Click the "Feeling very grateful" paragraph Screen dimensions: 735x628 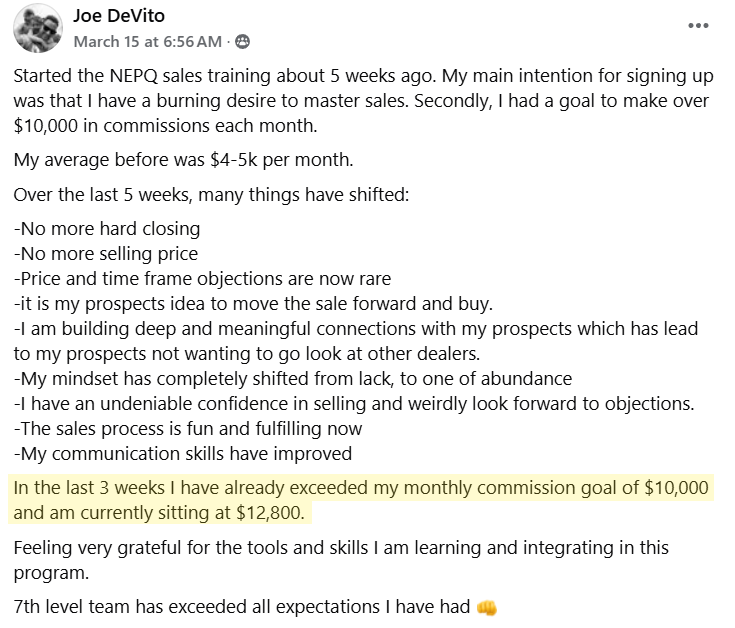340,548
